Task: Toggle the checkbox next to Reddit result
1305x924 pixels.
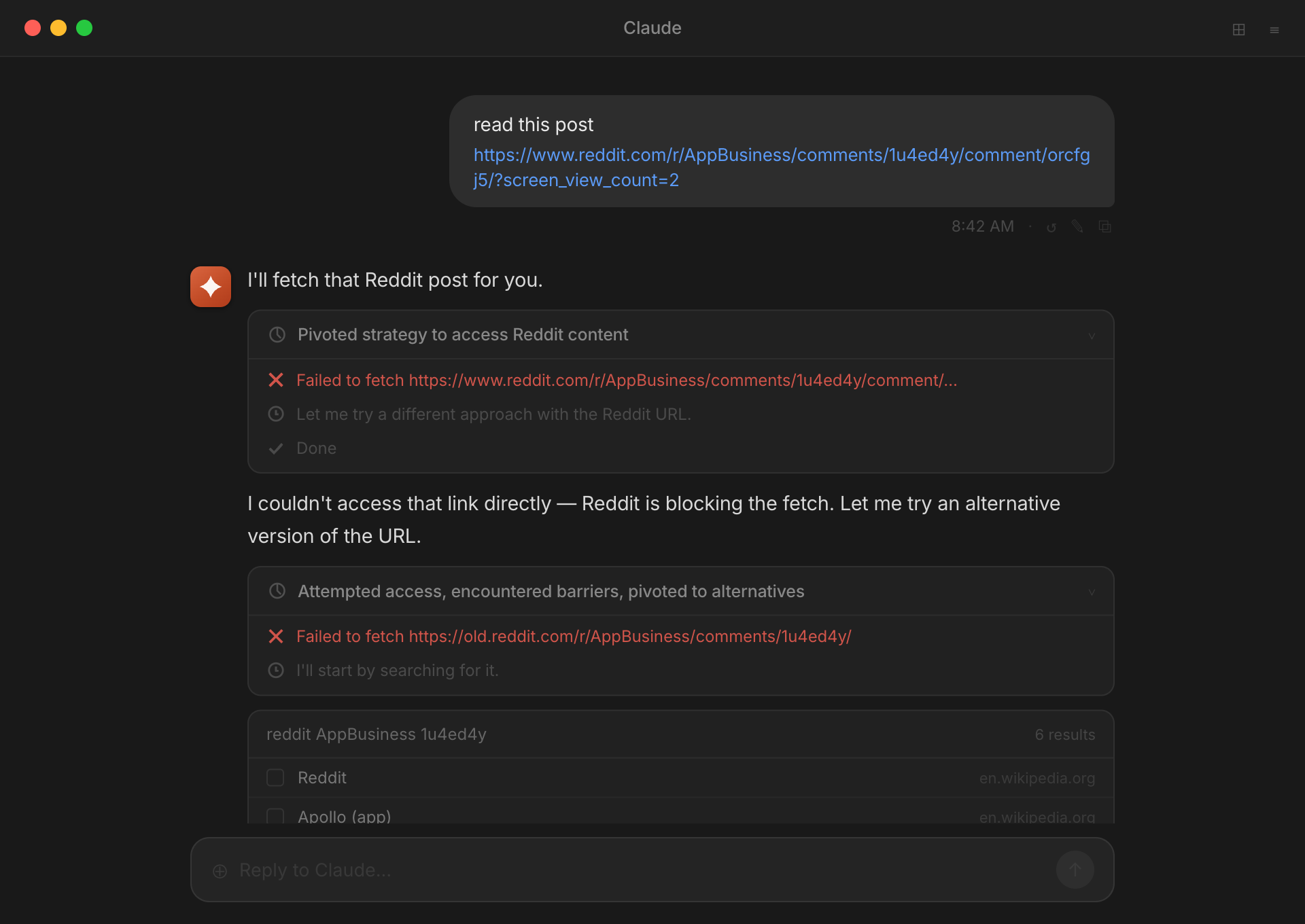Action: [x=275, y=777]
